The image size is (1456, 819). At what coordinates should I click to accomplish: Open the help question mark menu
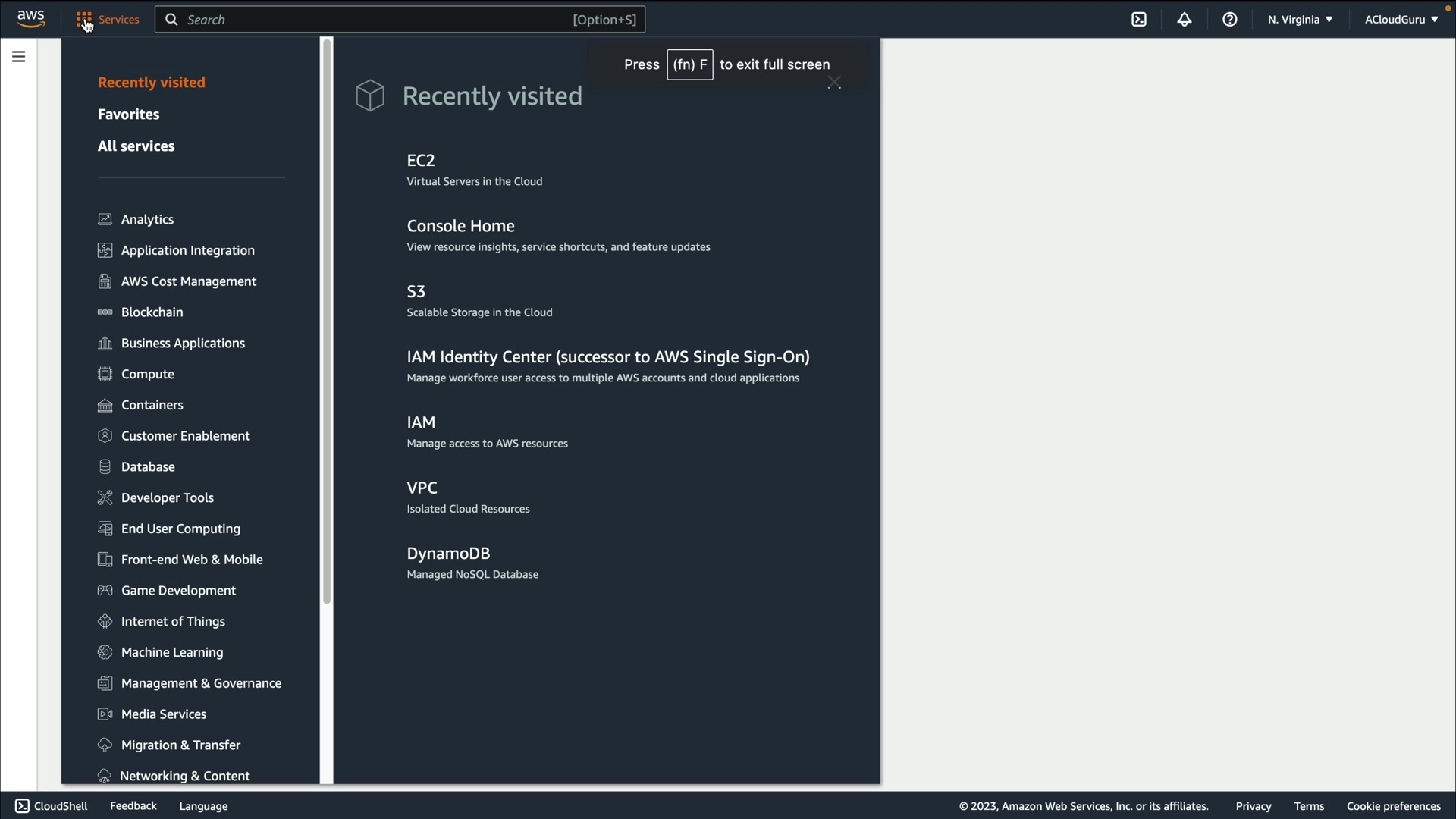coord(1230,20)
